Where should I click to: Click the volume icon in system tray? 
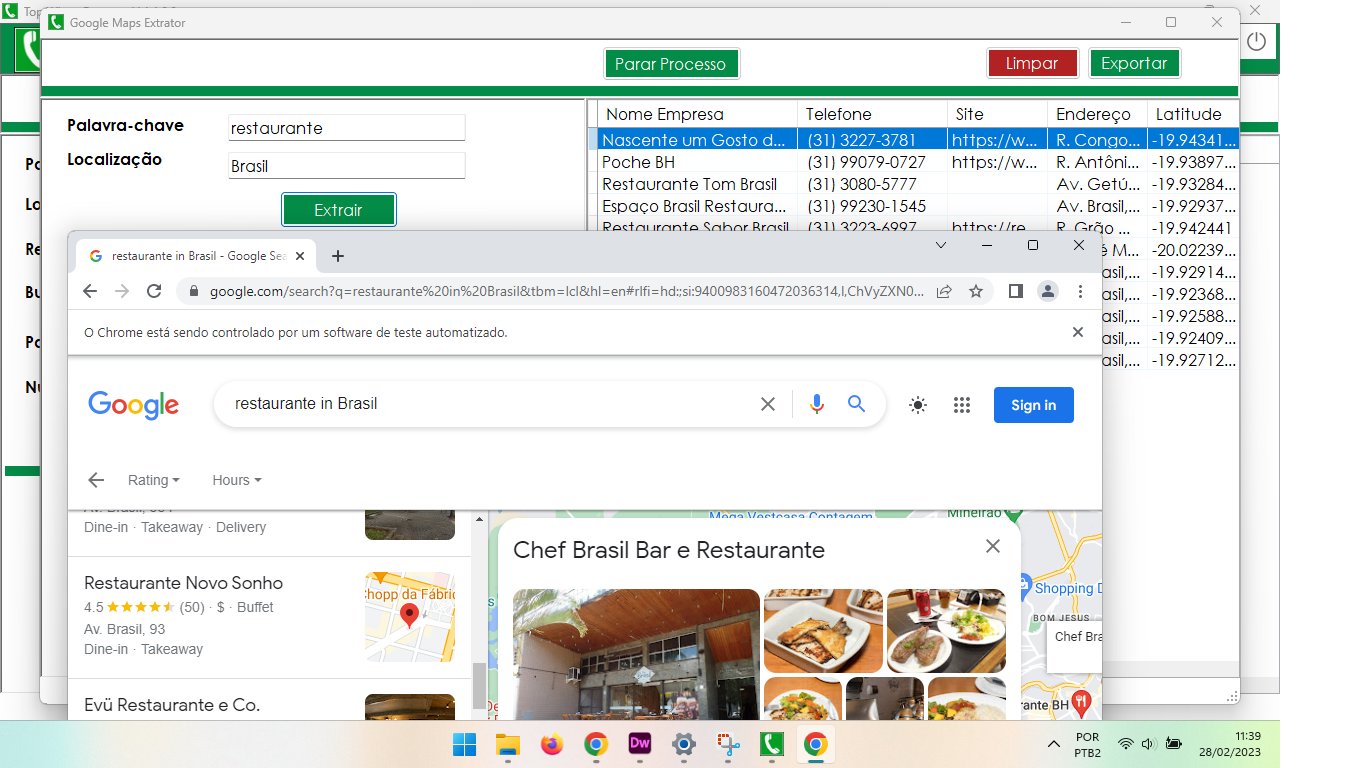click(x=1149, y=744)
